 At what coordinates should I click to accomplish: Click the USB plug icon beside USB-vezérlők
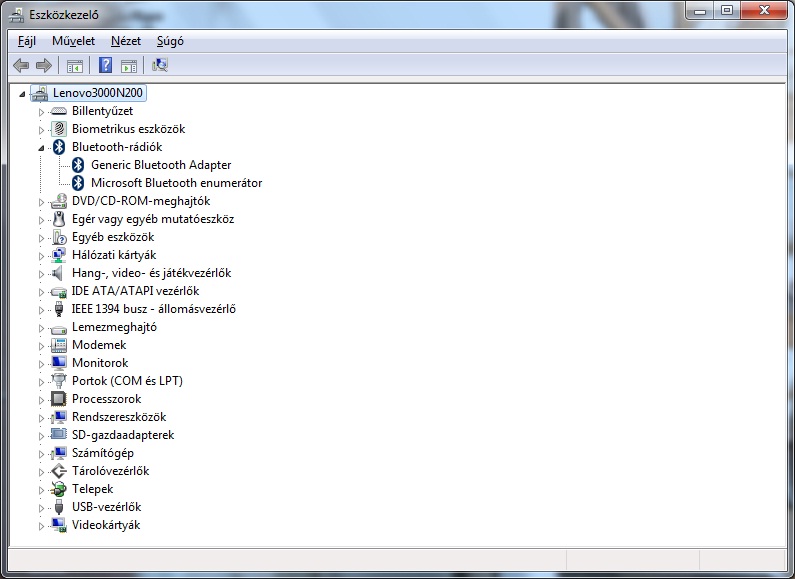59,507
